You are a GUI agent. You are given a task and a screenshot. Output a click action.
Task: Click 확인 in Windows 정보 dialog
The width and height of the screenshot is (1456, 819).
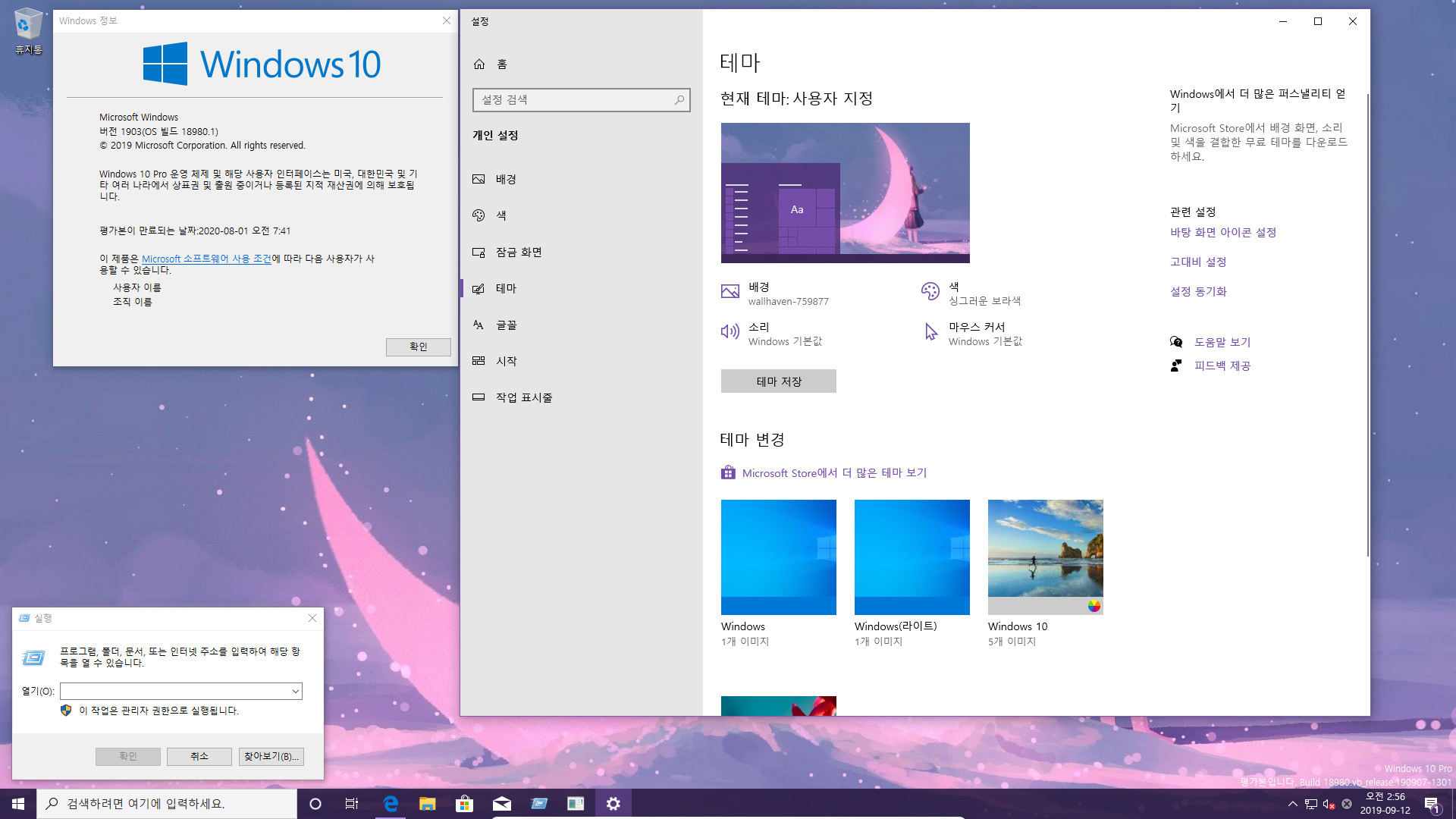418,347
